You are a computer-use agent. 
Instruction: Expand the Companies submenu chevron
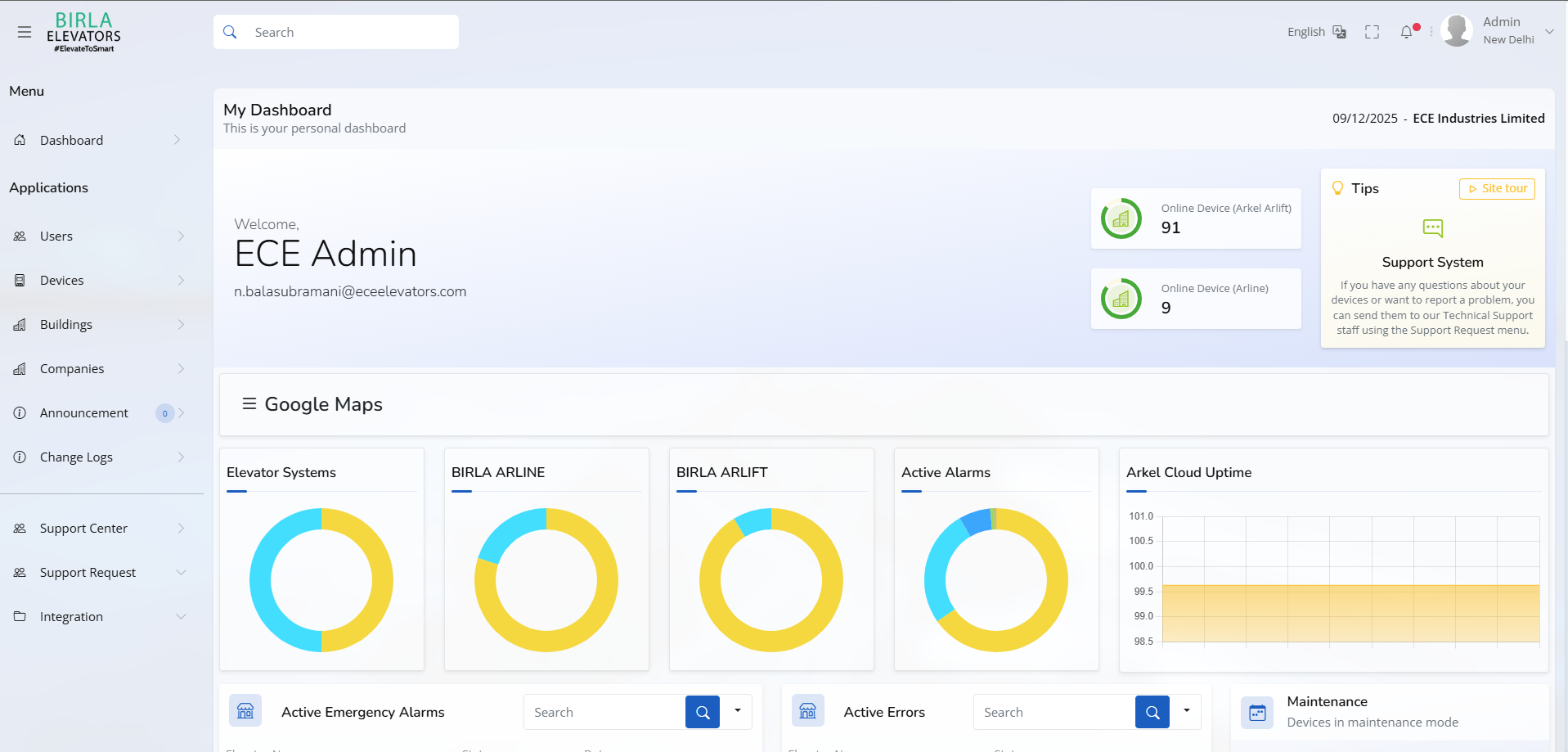click(181, 368)
